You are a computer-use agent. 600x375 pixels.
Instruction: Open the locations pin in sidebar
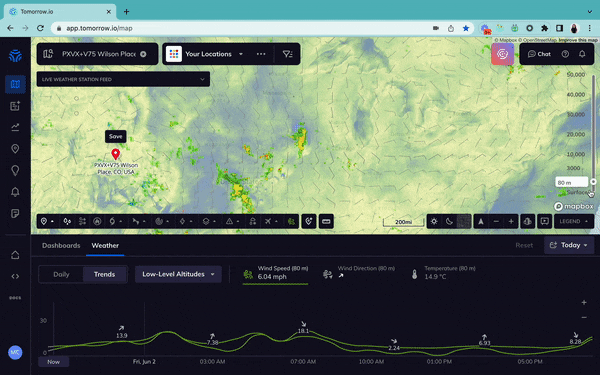(x=15, y=148)
